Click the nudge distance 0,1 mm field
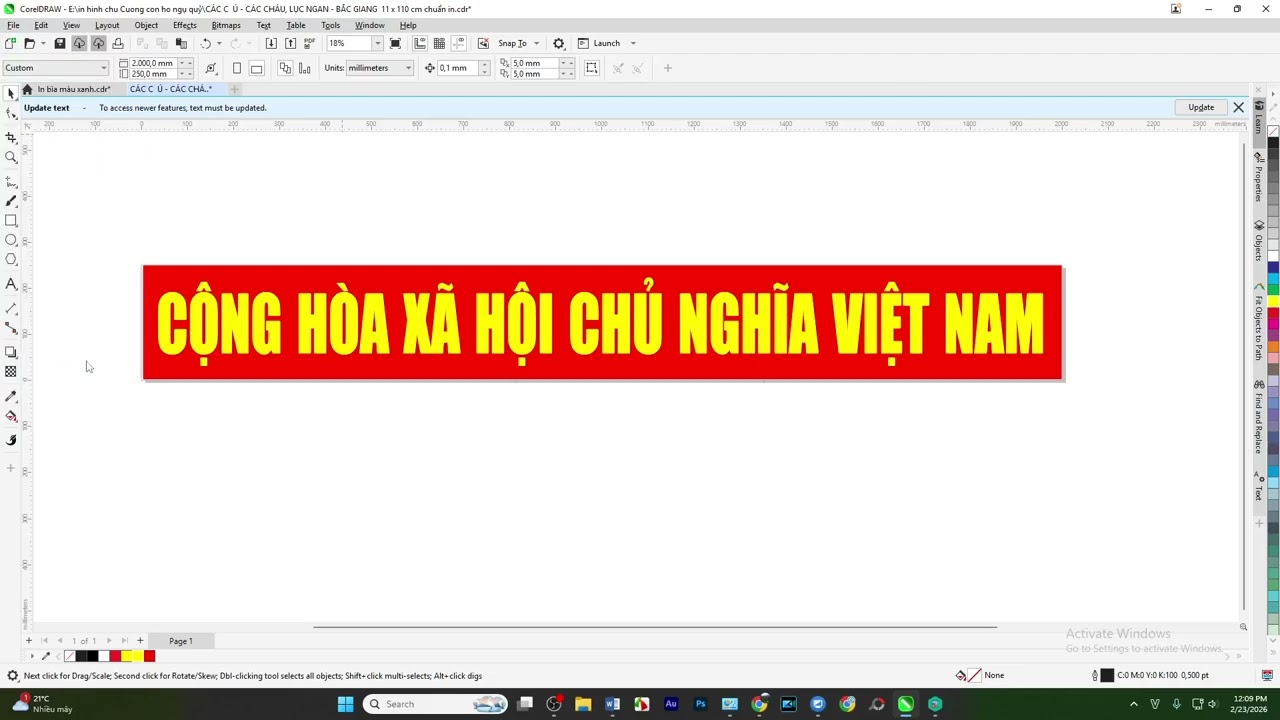The width and height of the screenshot is (1280, 720). coord(456,68)
